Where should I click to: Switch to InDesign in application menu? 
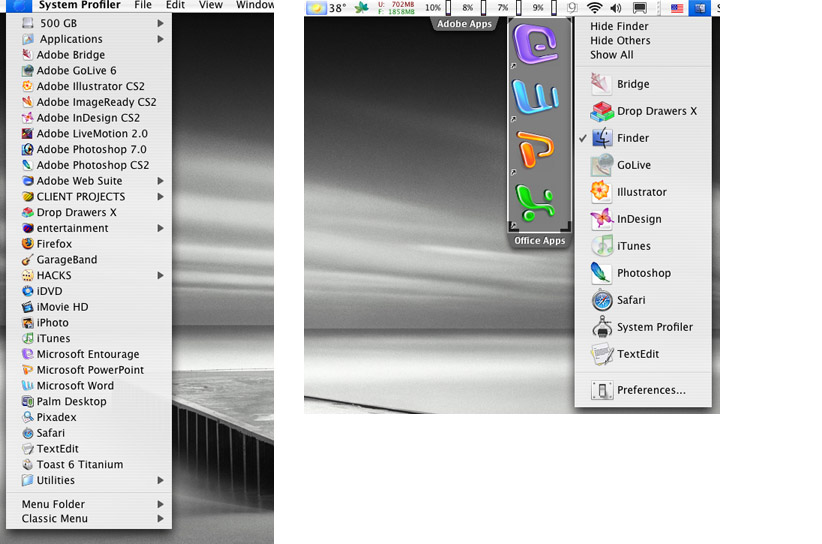(643, 219)
